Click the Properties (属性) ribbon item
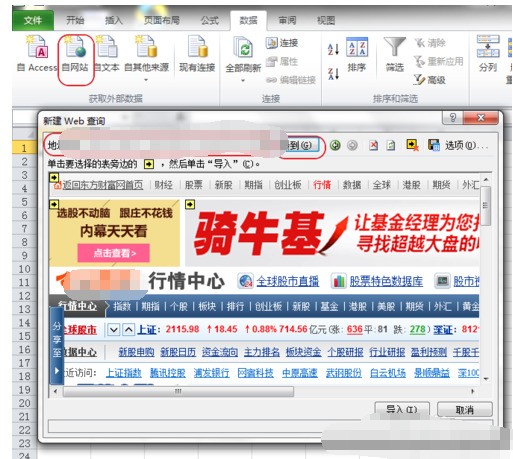513x459 pixels. pos(282,61)
